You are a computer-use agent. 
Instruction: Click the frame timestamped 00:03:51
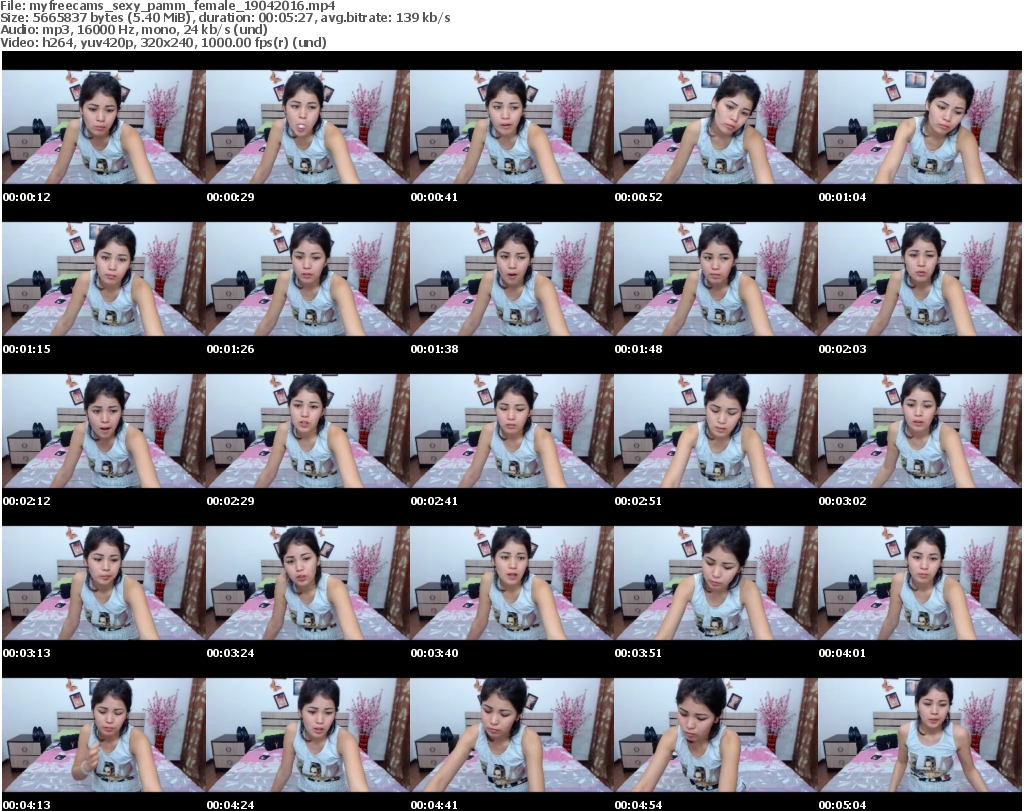[715, 583]
